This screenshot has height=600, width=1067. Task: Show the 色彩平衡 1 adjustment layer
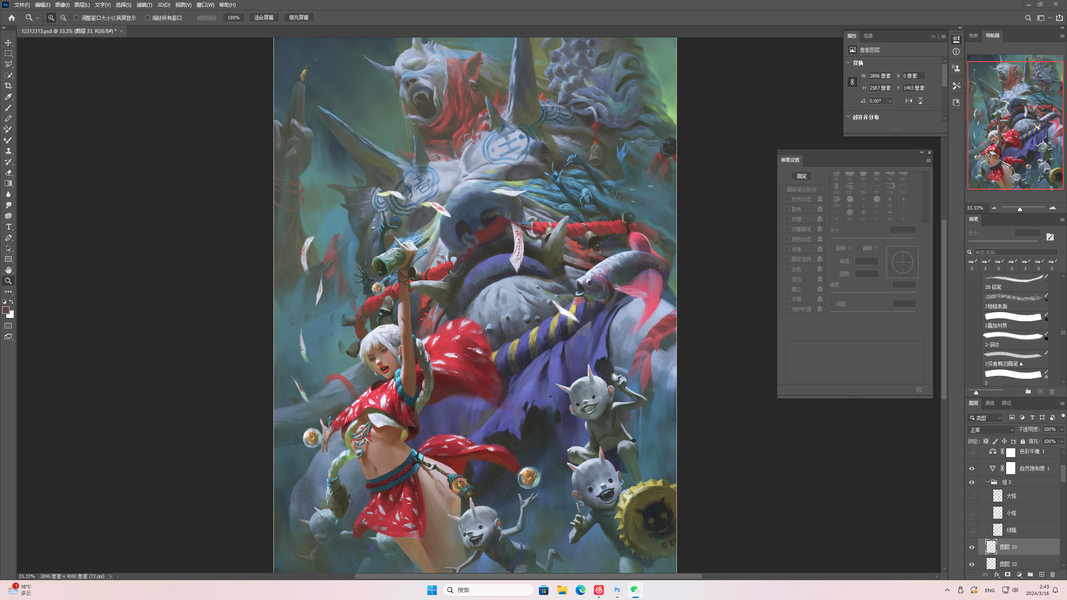[x=972, y=451]
